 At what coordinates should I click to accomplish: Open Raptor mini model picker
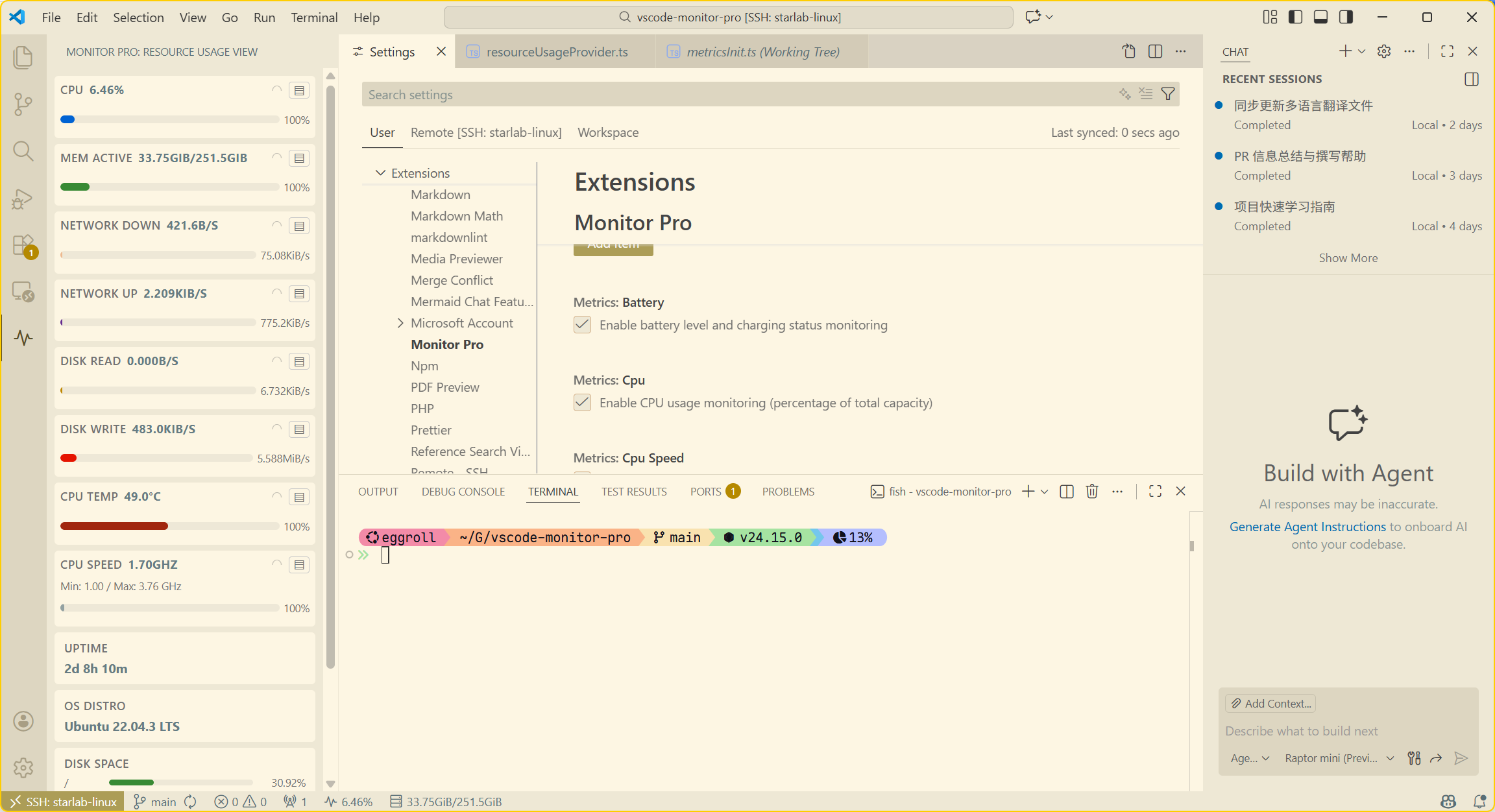pos(1339,758)
